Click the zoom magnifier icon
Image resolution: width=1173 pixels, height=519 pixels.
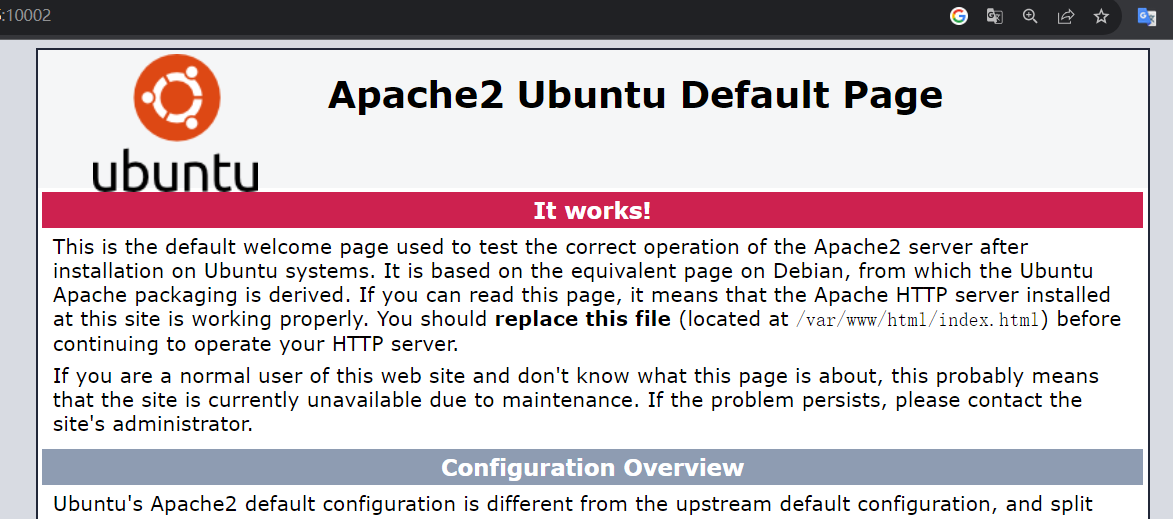click(1030, 16)
